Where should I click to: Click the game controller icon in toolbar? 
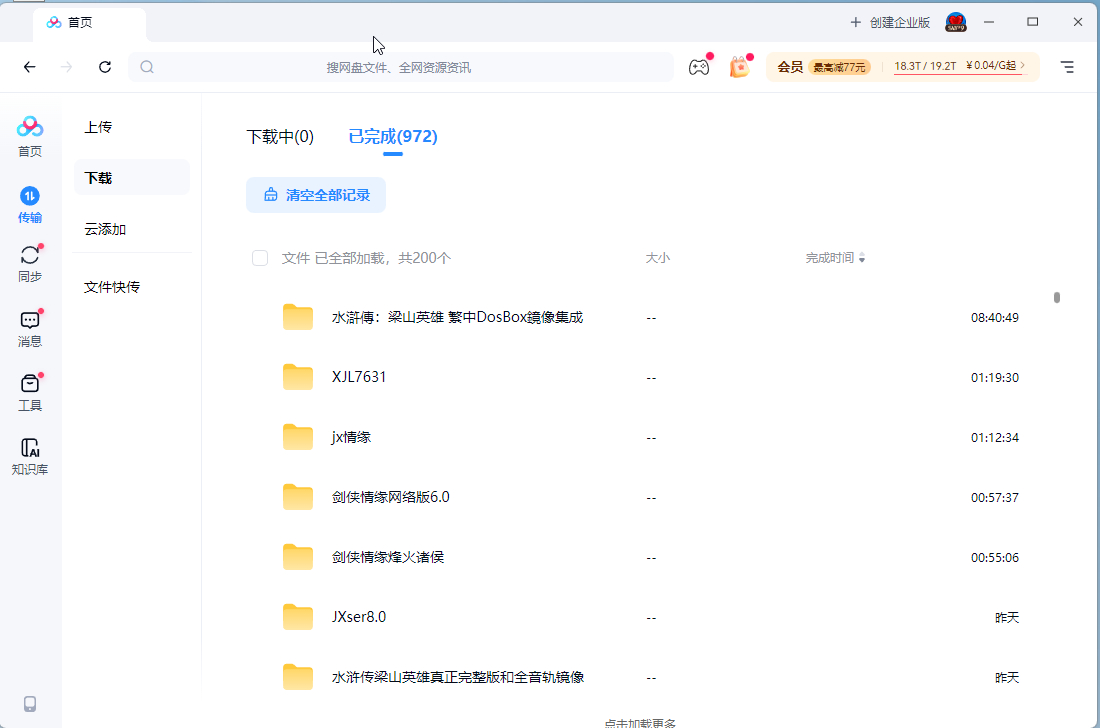coord(698,67)
